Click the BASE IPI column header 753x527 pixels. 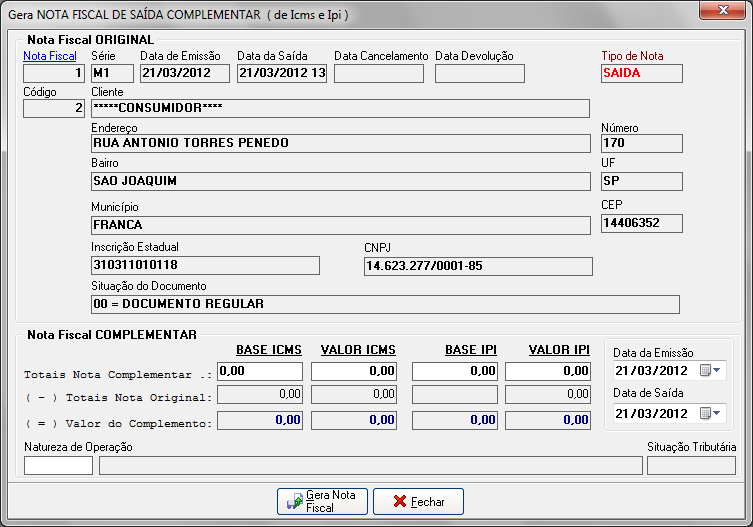471,350
